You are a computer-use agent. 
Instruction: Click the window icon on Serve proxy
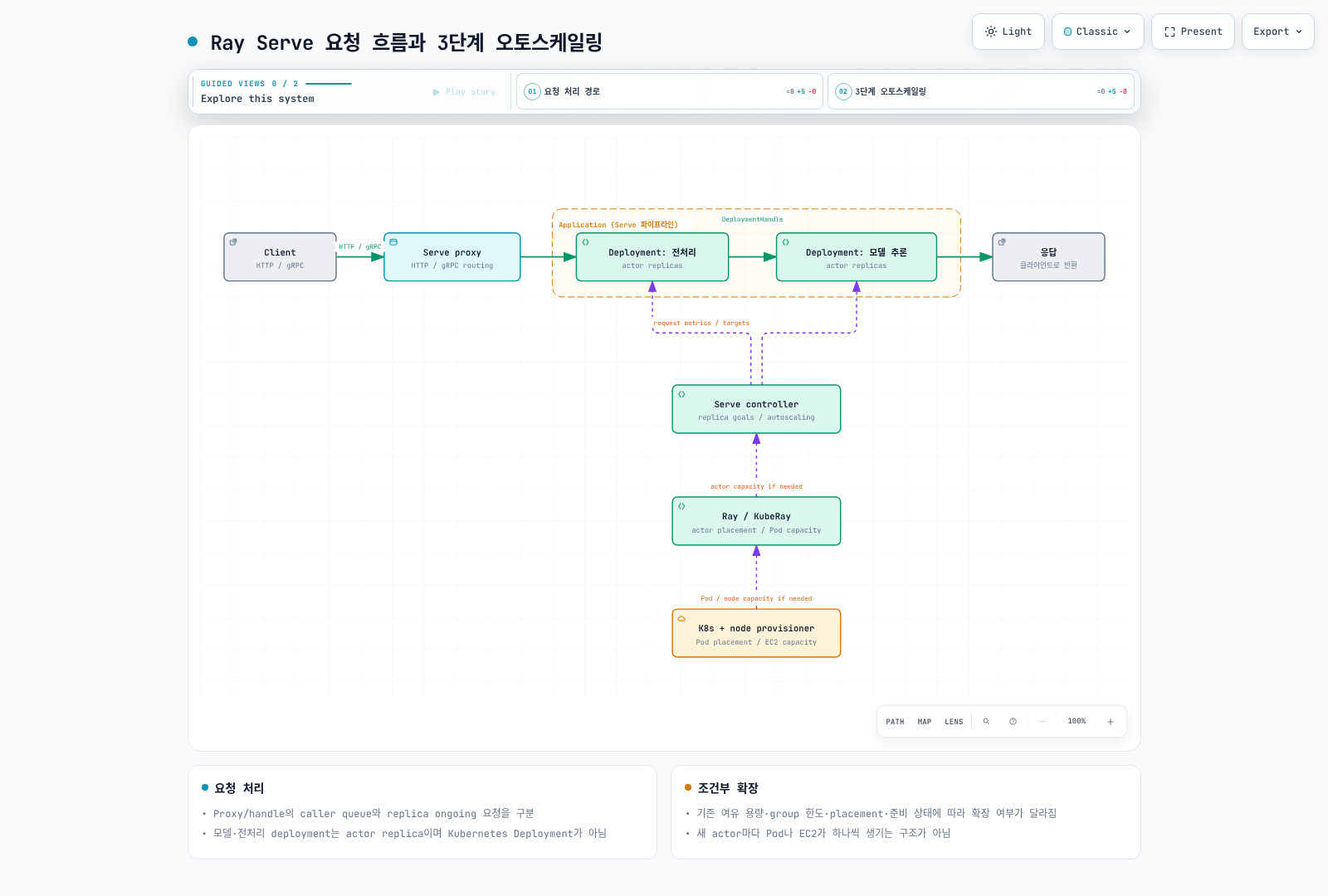[x=393, y=242]
